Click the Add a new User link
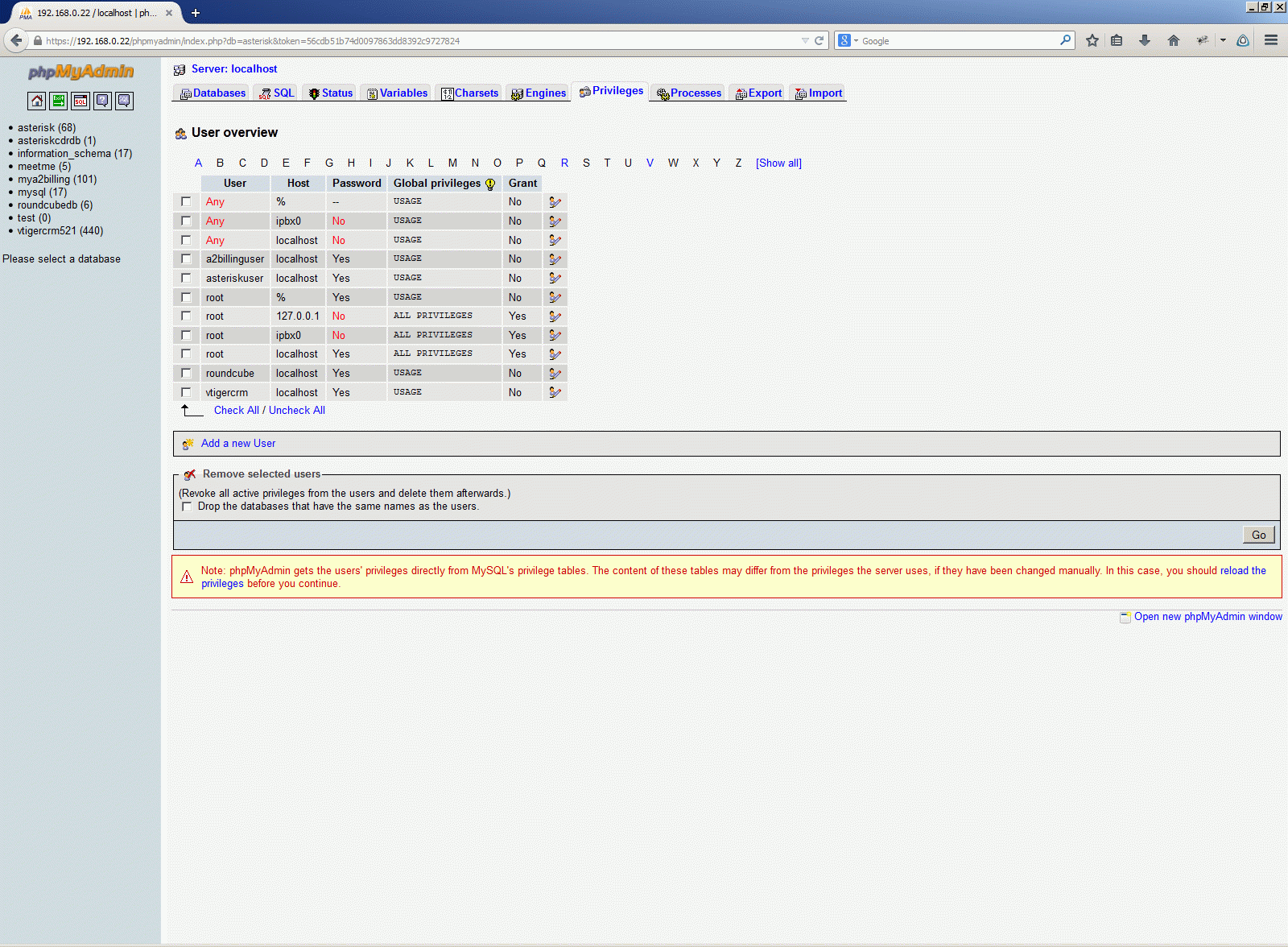This screenshot has width=1288, height=947. 238,444
